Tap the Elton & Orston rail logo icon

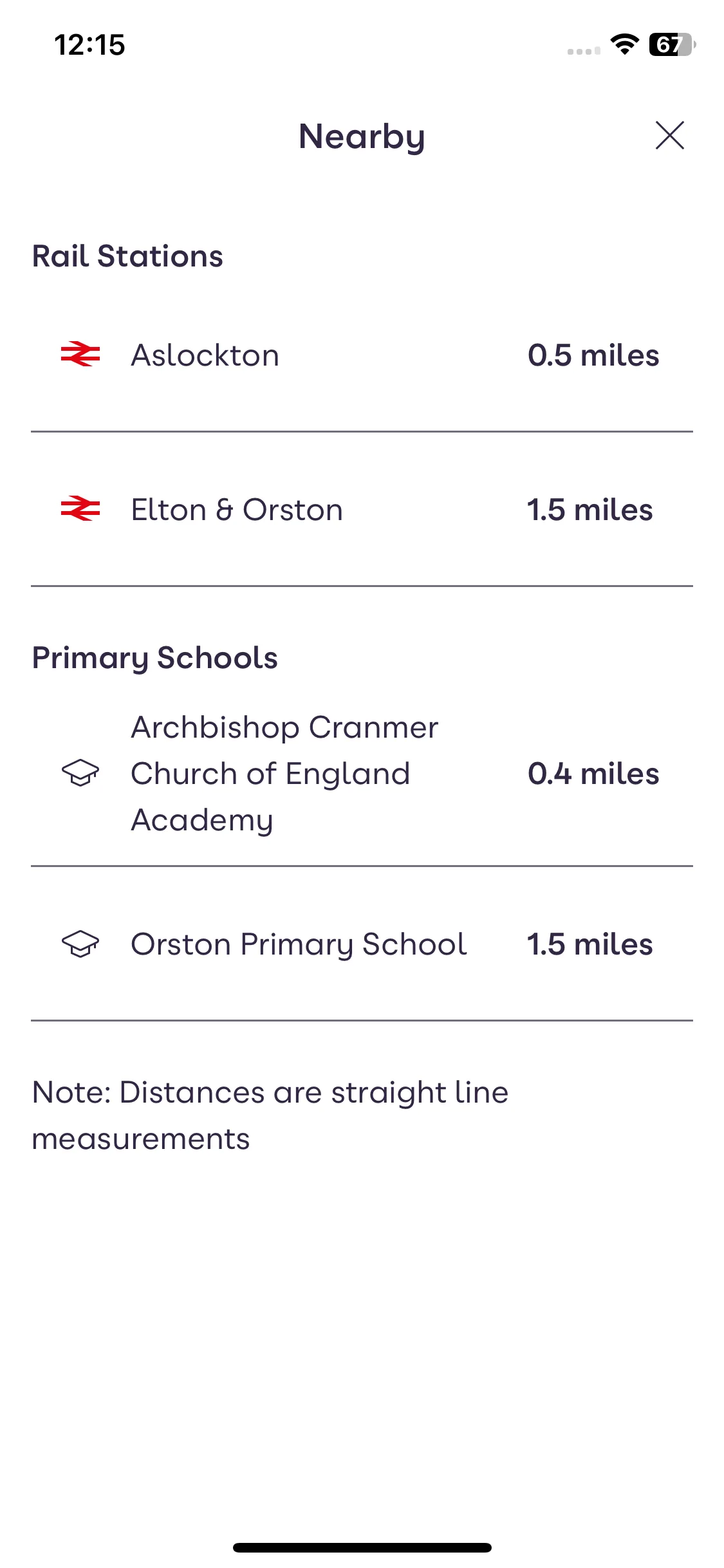click(80, 509)
